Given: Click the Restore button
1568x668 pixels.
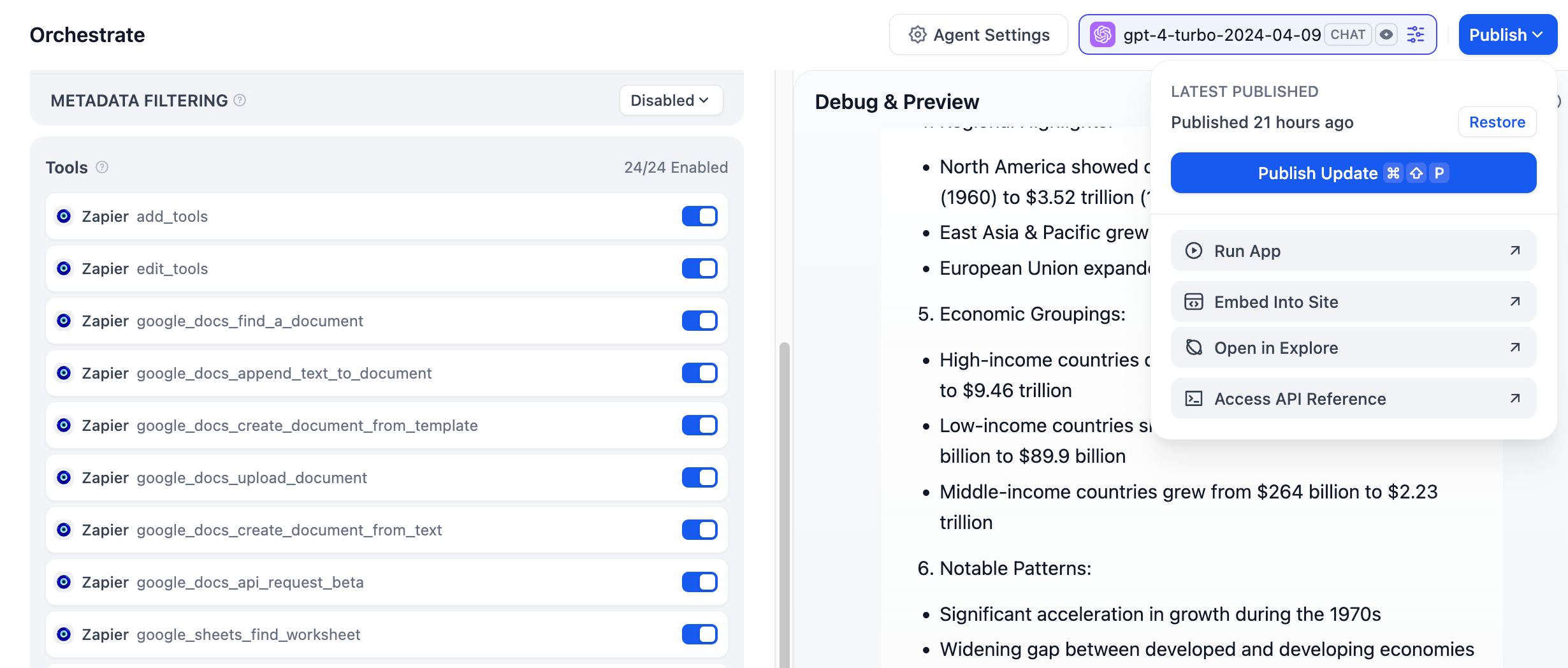Looking at the screenshot, I should click(x=1497, y=122).
